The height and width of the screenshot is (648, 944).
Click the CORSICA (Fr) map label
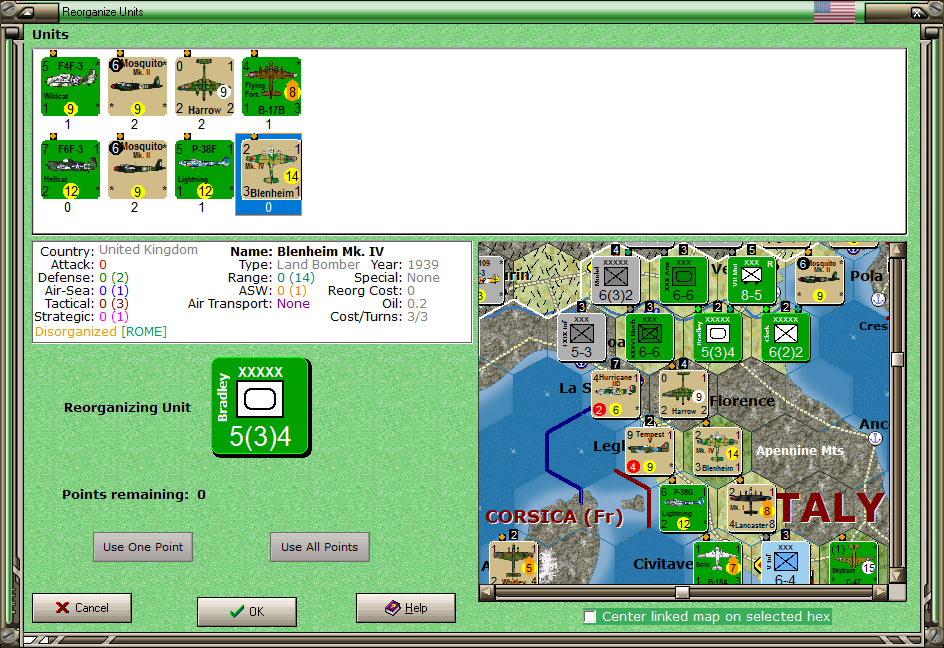[x=554, y=517]
